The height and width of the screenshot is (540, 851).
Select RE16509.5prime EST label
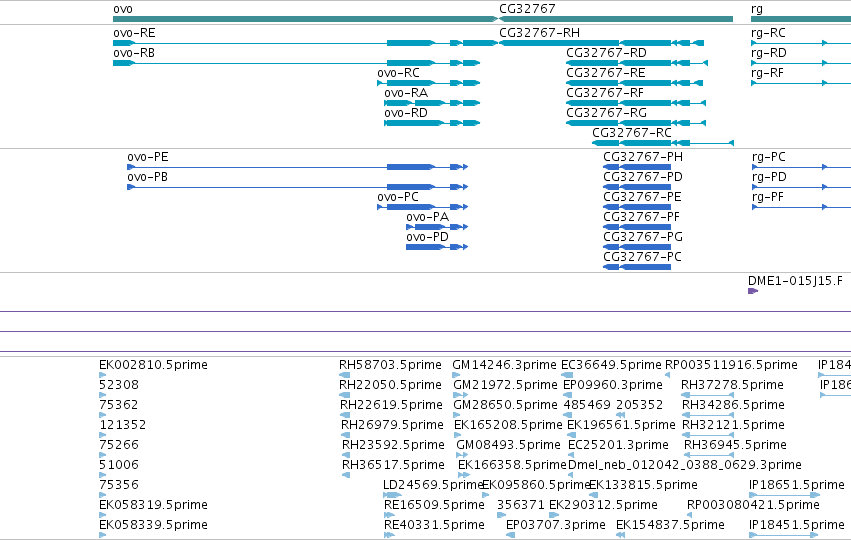coord(434,505)
